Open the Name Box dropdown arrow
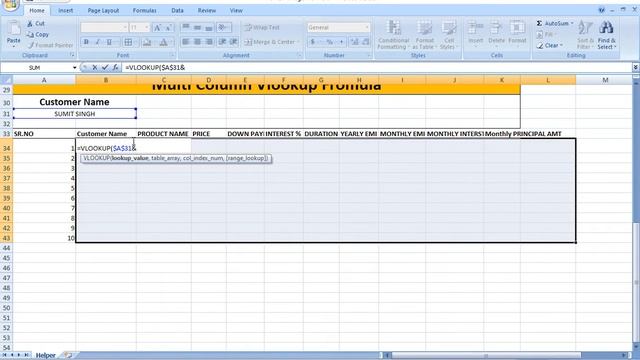This screenshot has width=640, height=360. pos(74,68)
